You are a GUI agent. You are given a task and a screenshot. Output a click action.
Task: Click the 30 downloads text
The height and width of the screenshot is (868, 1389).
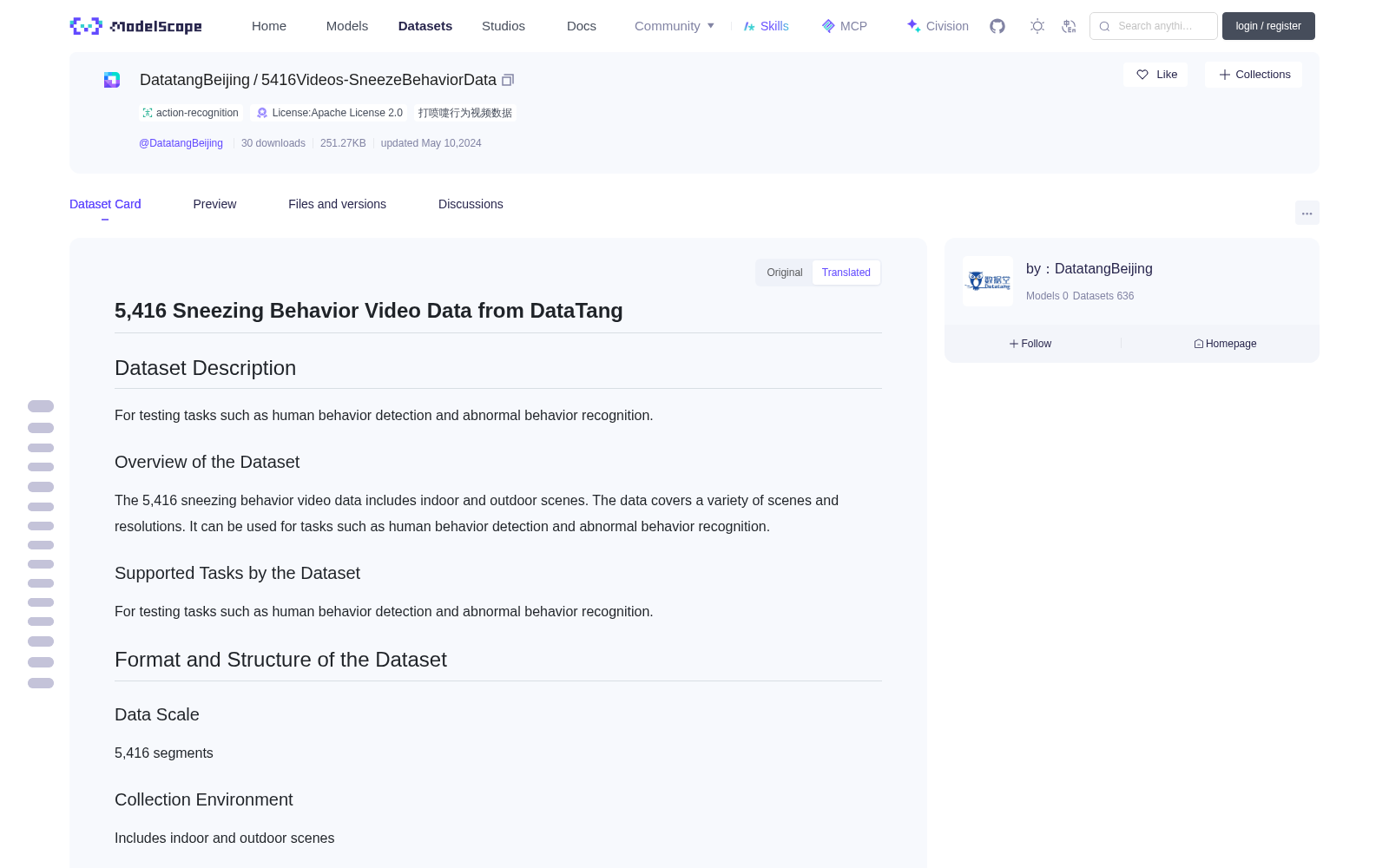coord(273,143)
